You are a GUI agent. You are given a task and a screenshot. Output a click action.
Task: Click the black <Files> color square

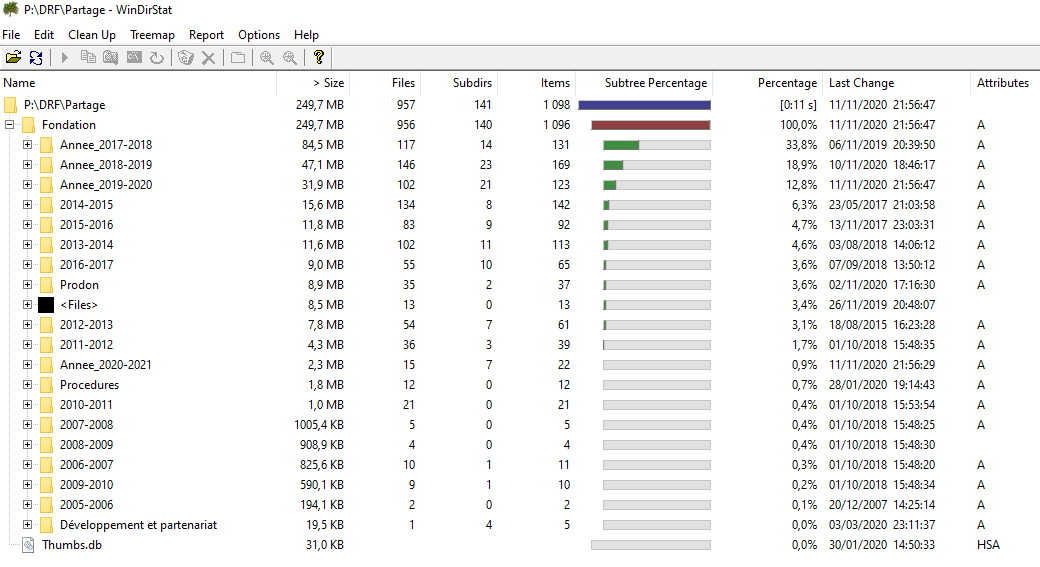[46, 305]
